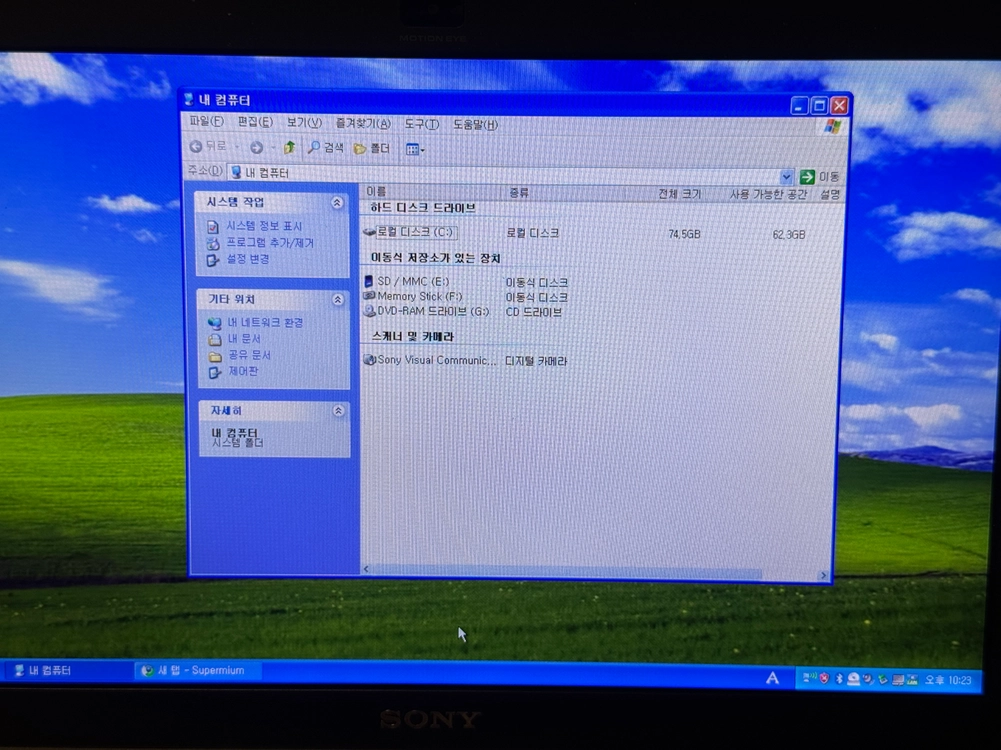Open the views dropdown in toolbar
The image size is (1001, 750).
click(x=415, y=149)
